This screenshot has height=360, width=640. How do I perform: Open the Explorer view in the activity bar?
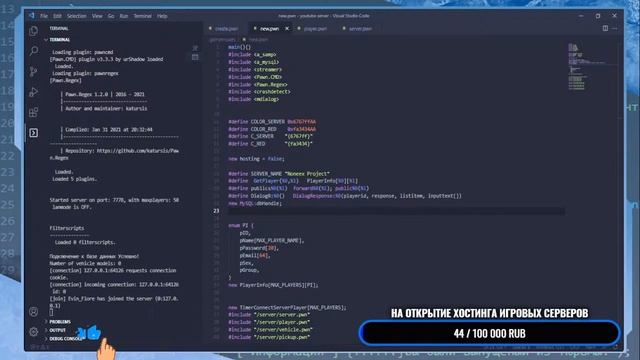click(x=33, y=31)
